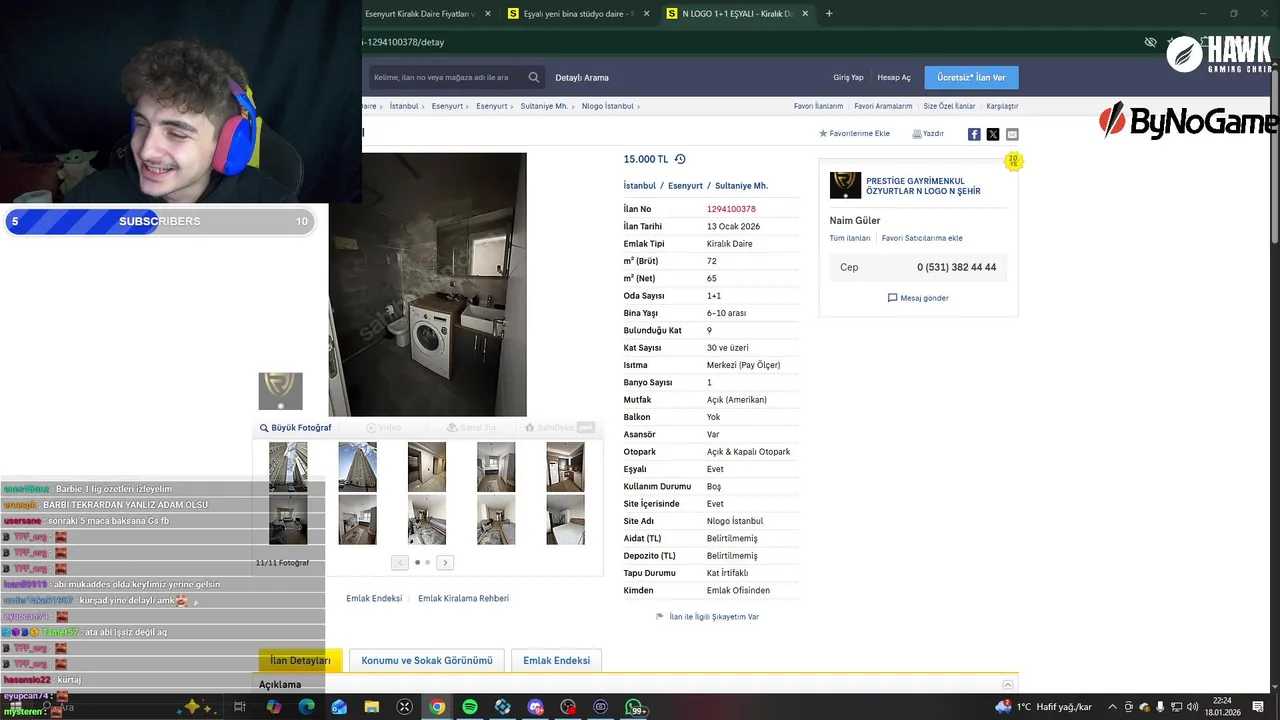Open the notification bell in taskbar
This screenshot has height=720, width=1280.
coord(1259,707)
